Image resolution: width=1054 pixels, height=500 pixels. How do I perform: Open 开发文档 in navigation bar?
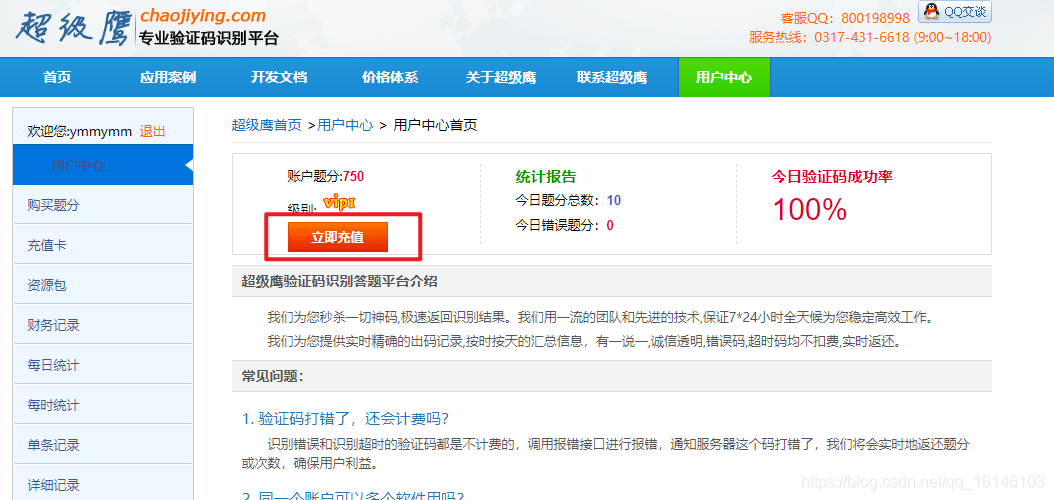(279, 77)
